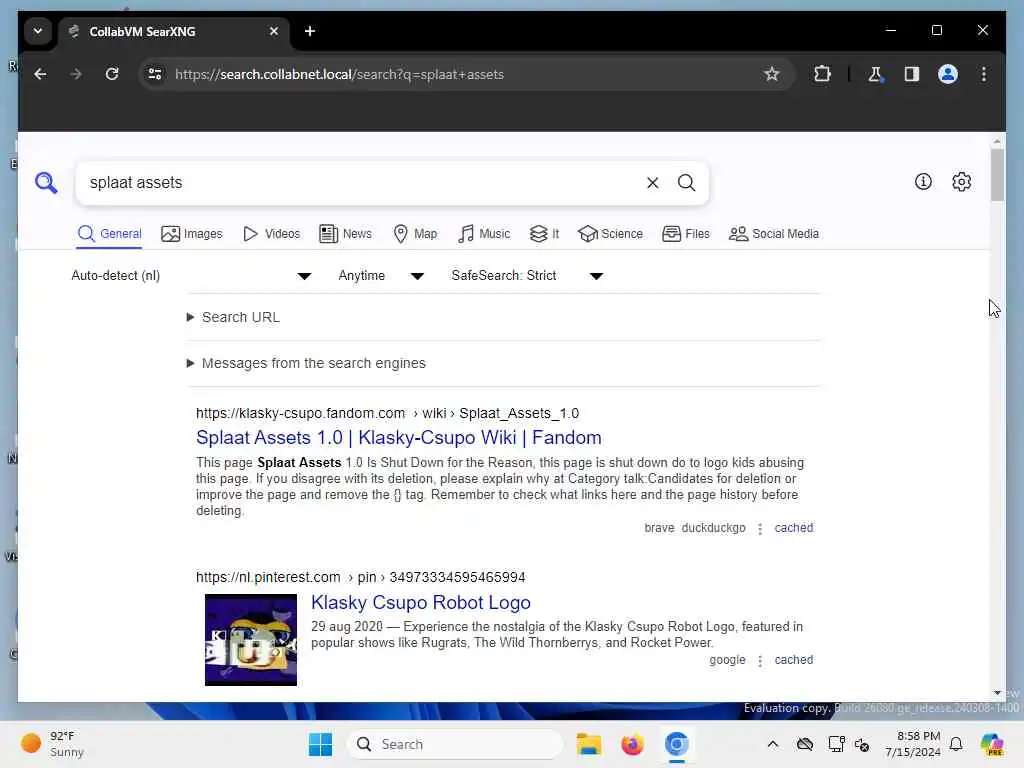Image resolution: width=1024 pixels, height=768 pixels.
Task: Reload the page
Action: pos(112,74)
